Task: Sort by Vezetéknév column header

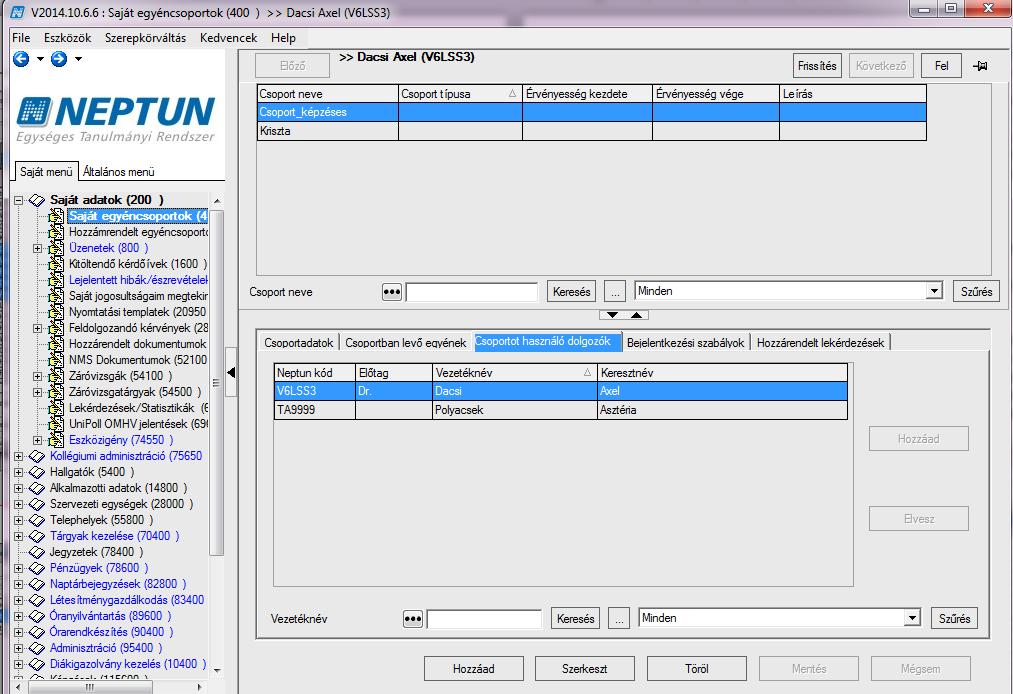Action: [514, 373]
